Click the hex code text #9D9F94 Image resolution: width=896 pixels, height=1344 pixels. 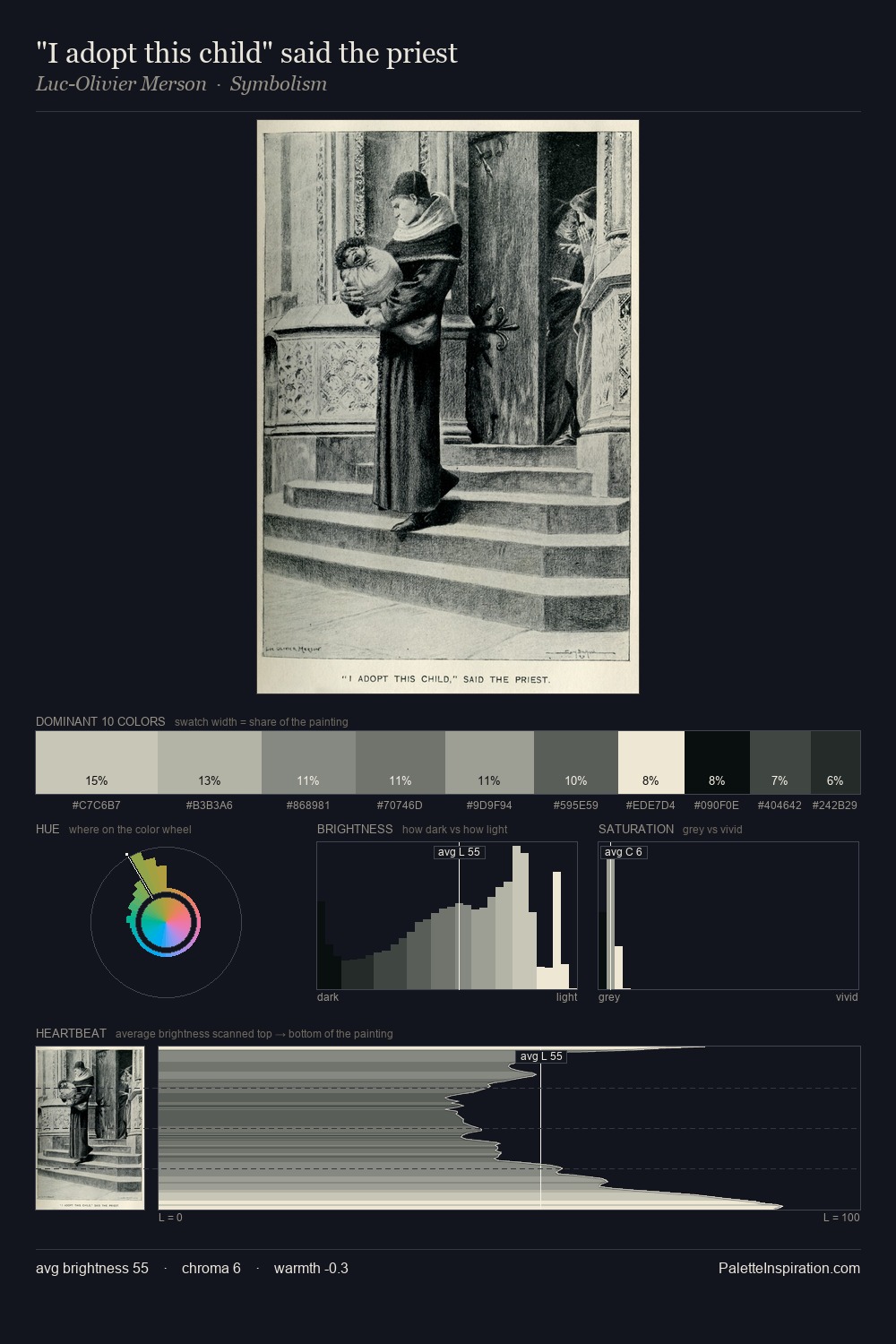pos(489,806)
